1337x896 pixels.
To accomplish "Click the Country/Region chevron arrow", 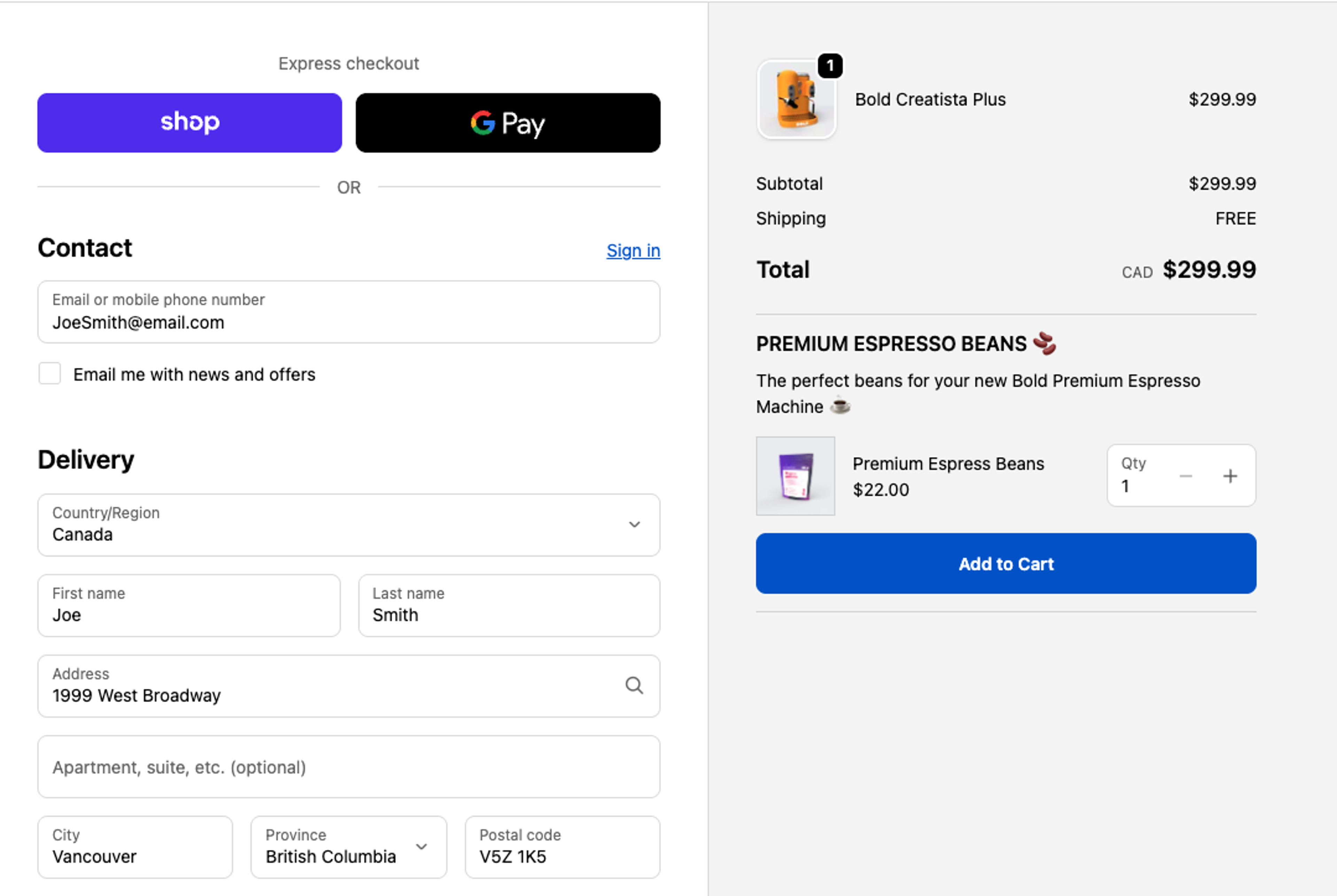I will tap(634, 524).
